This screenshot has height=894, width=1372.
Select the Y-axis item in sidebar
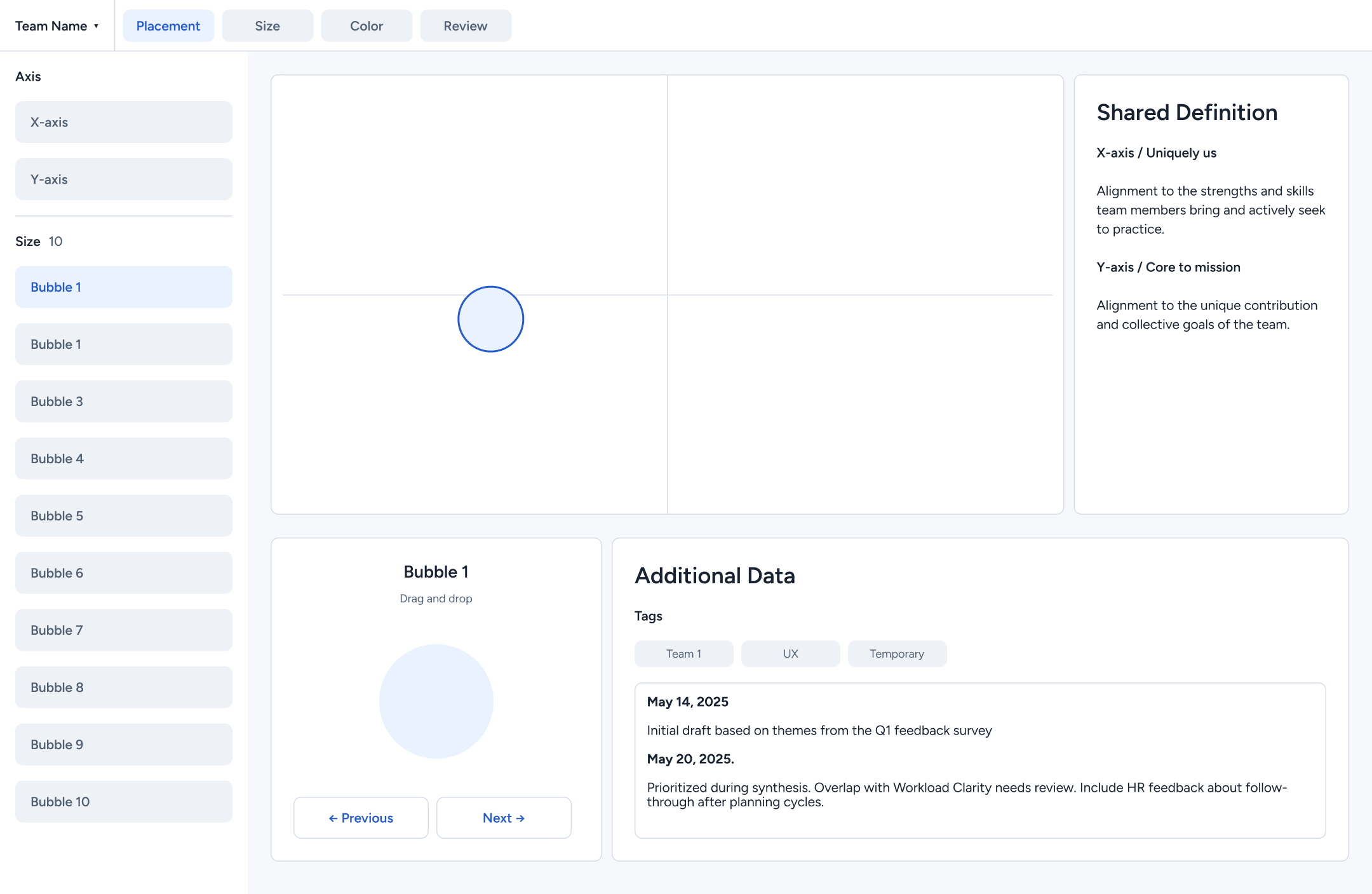[124, 179]
